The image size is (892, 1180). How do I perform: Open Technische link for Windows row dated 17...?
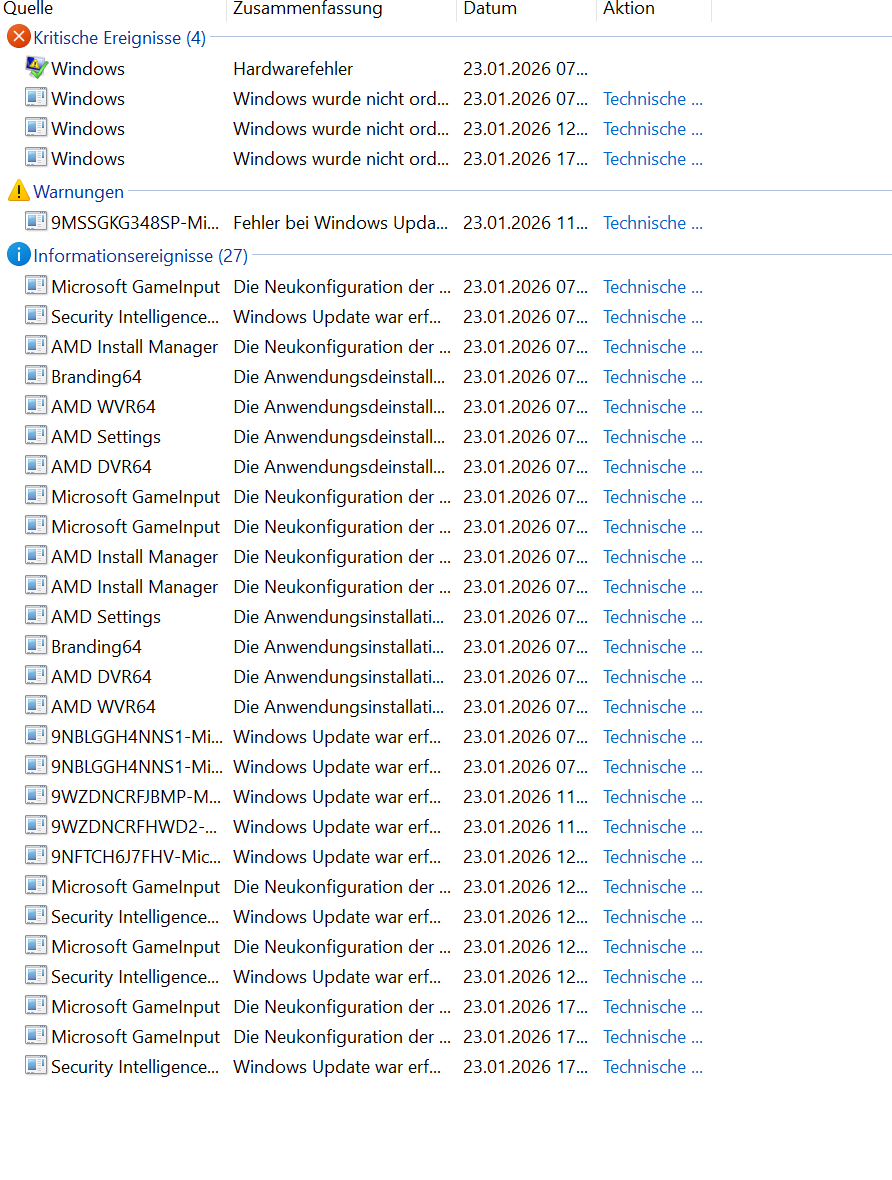pyautogui.click(x=653, y=159)
